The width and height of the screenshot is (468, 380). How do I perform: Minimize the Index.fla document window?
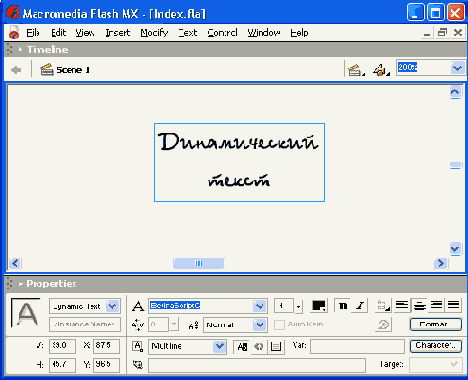[x=427, y=33]
